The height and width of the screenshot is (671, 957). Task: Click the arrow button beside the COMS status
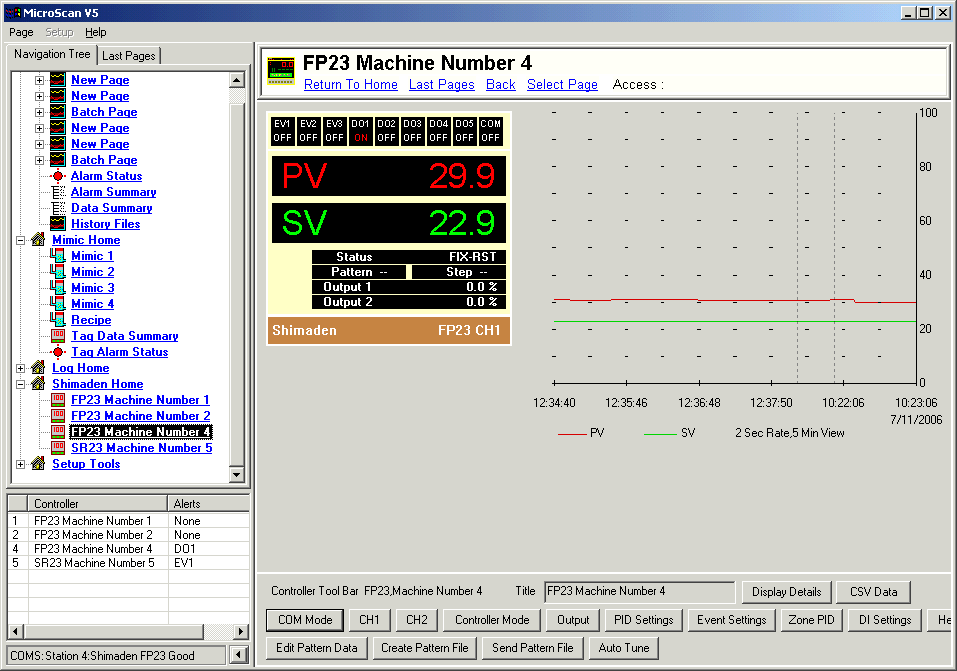click(x=239, y=655)
